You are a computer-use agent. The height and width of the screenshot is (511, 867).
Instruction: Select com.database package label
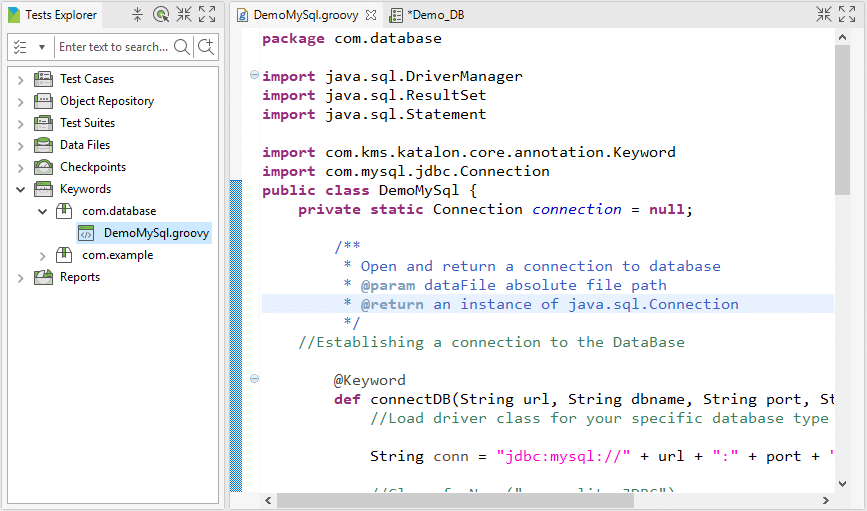(x=119, y=211)
